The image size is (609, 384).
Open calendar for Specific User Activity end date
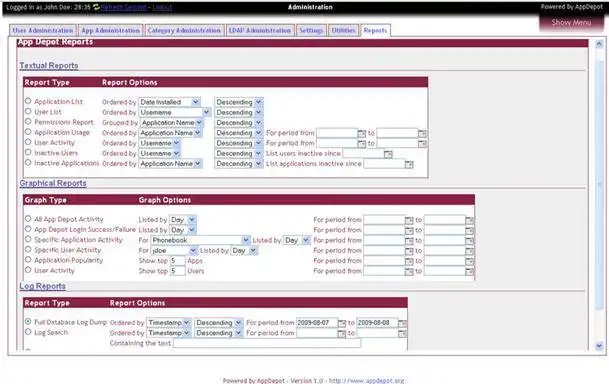coord(469,251)
